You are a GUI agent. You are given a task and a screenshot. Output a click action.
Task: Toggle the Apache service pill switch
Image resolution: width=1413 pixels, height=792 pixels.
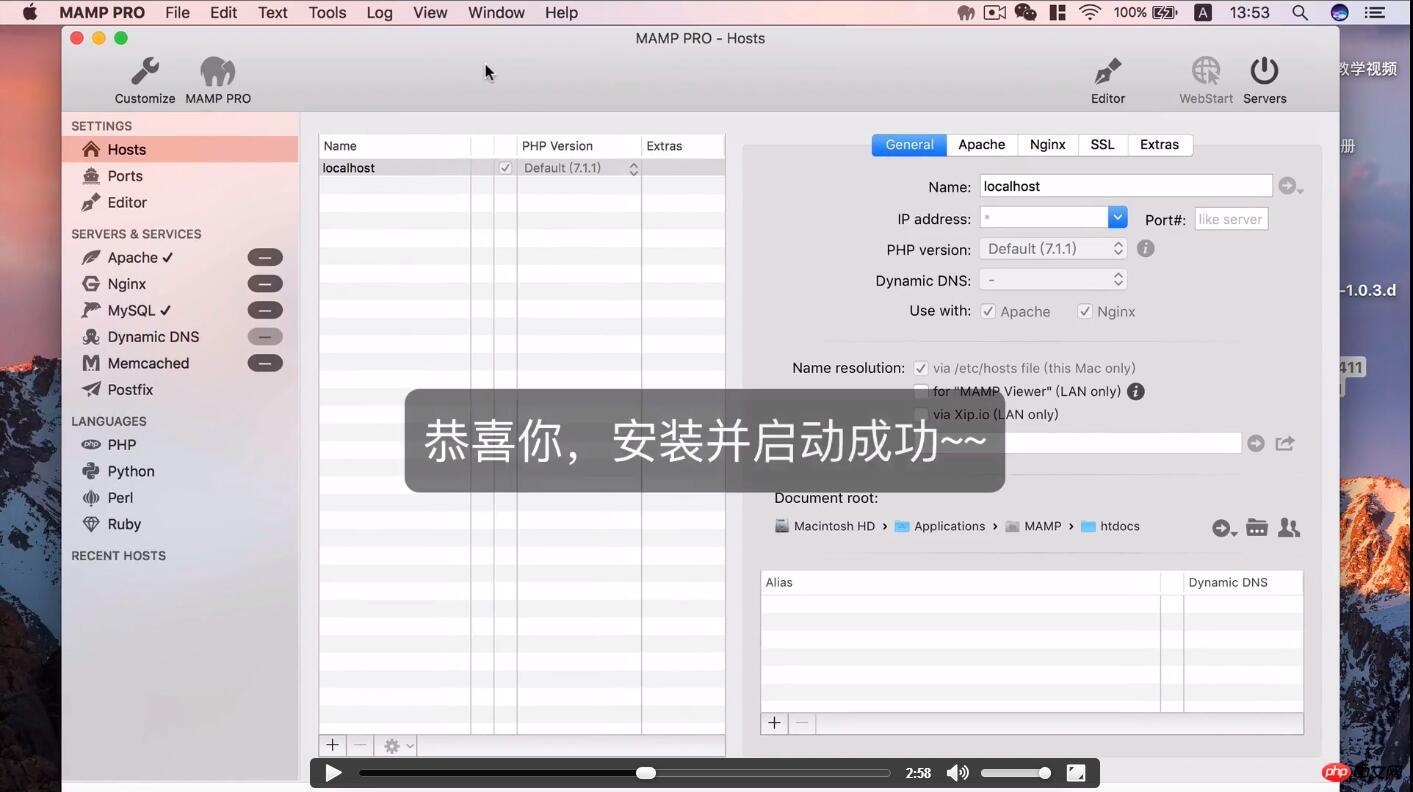(x=265, y=257)
